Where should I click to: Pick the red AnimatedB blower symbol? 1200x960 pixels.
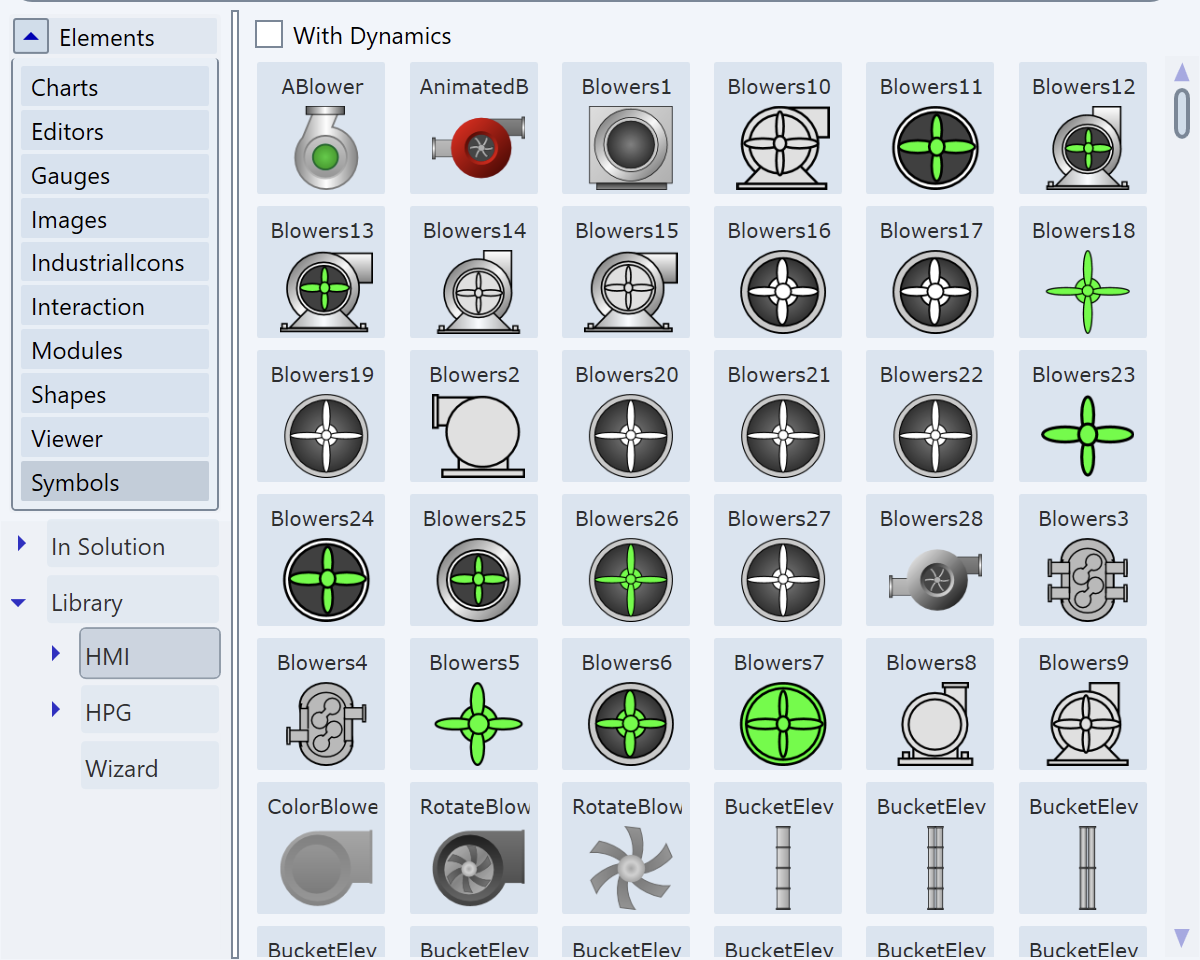[474, 128]
